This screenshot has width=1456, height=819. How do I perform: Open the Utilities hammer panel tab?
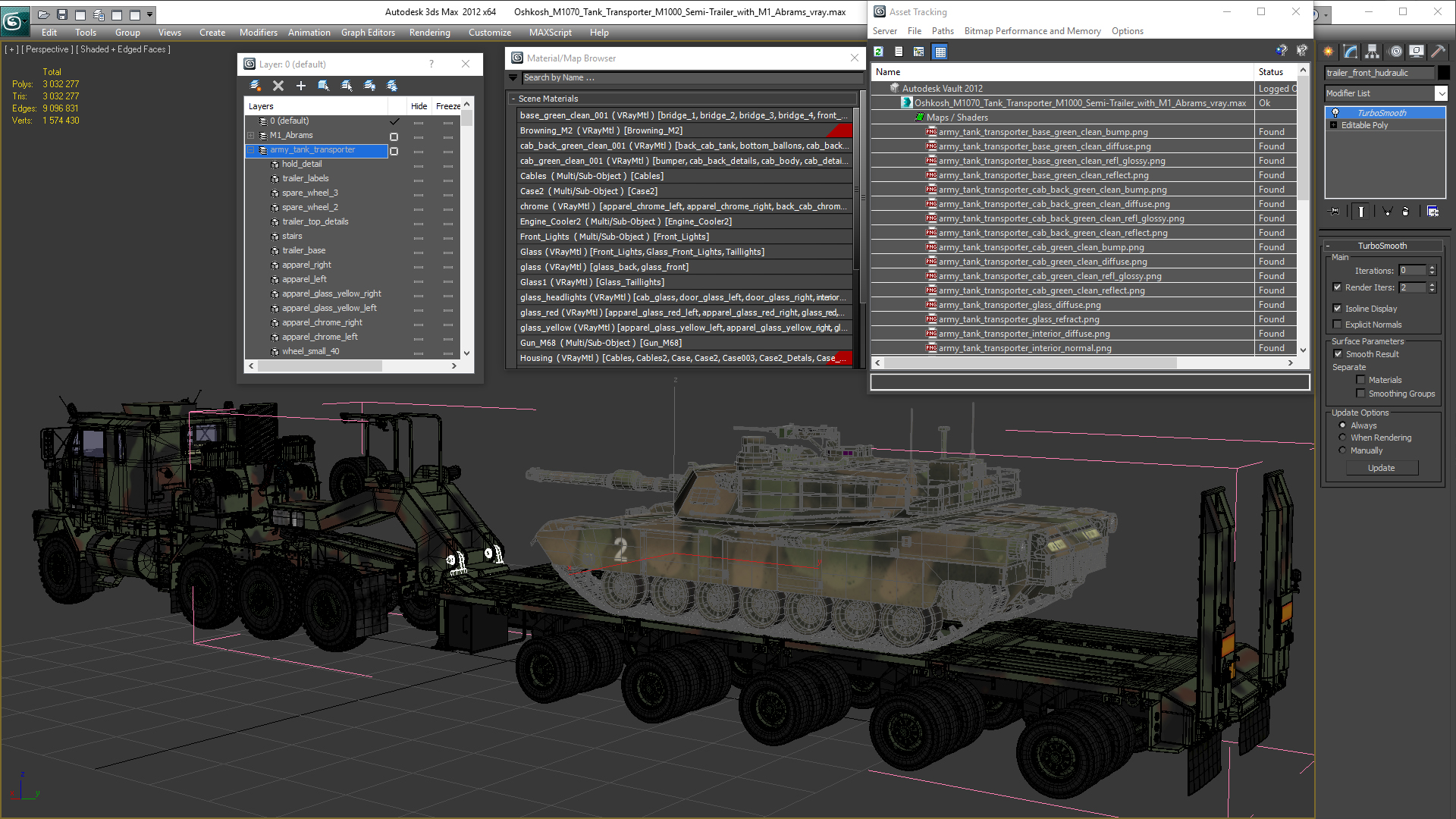pos(1438,52)
